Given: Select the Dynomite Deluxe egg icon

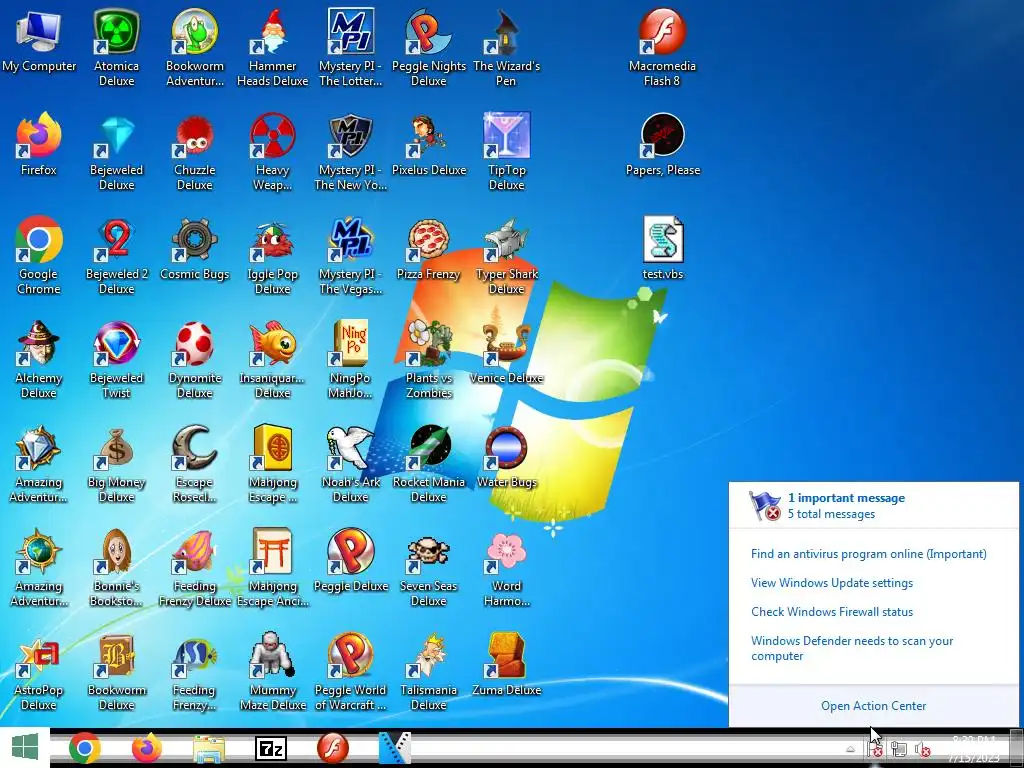Looking at the screenshot, I should point(195,343).
